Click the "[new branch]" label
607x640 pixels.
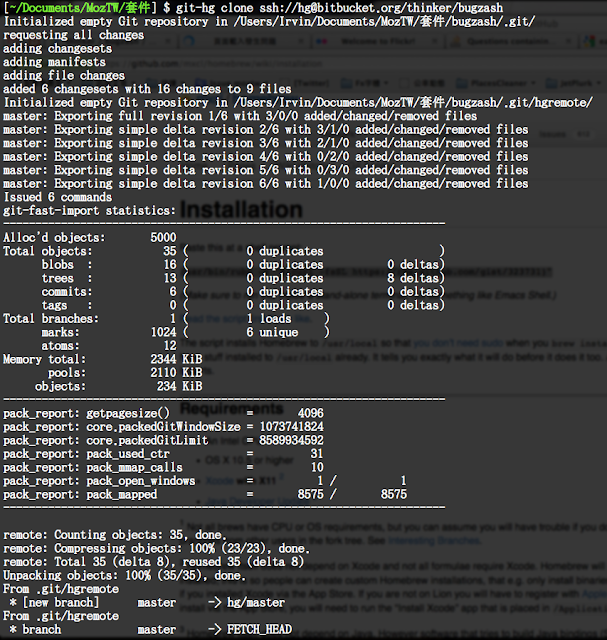pos(60,602)
